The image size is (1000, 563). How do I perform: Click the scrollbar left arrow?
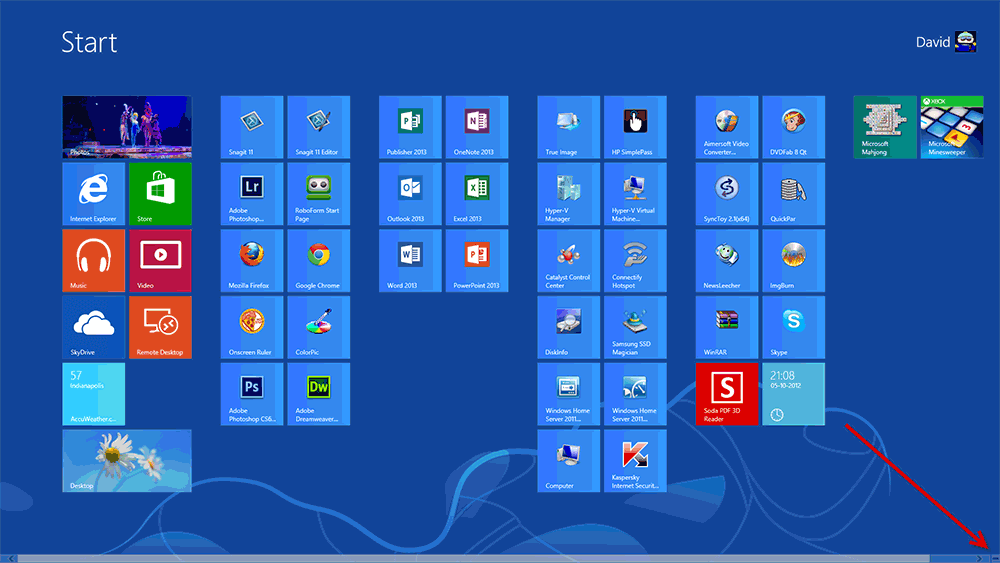click(x=10, y=559)
